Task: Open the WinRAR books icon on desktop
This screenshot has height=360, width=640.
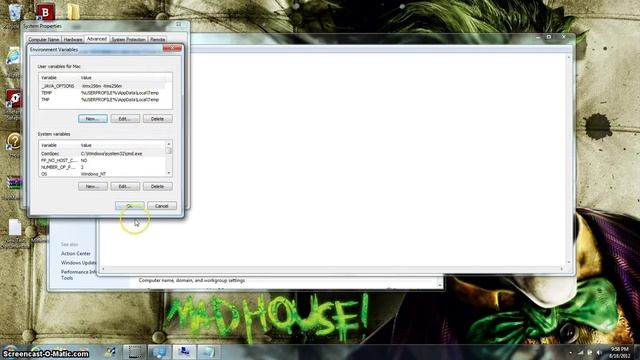Action: 14,183
